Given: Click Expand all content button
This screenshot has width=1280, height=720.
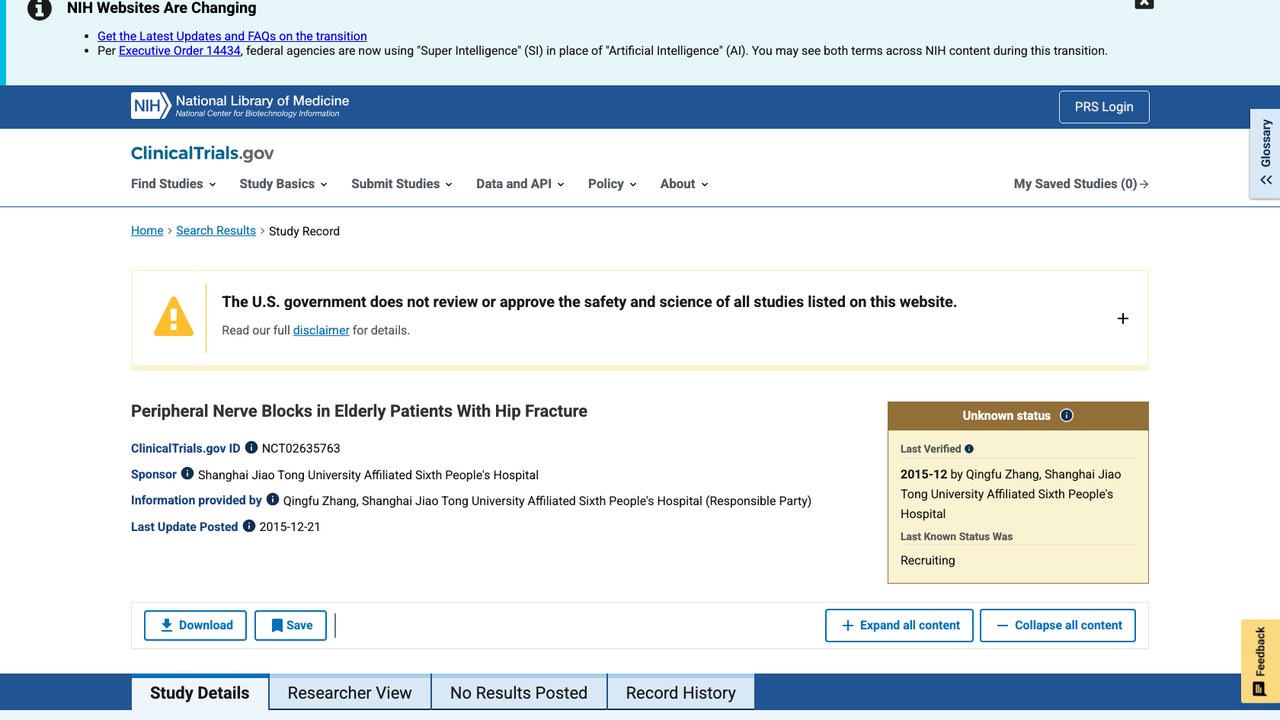Looking at the screenshot, I should coord(899,625).
